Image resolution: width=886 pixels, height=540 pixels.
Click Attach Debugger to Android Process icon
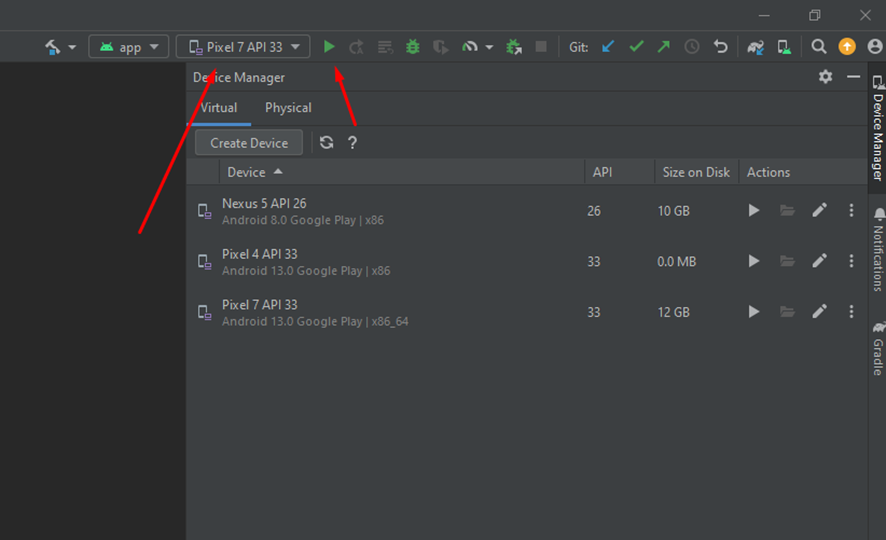[x=514, y=47]
